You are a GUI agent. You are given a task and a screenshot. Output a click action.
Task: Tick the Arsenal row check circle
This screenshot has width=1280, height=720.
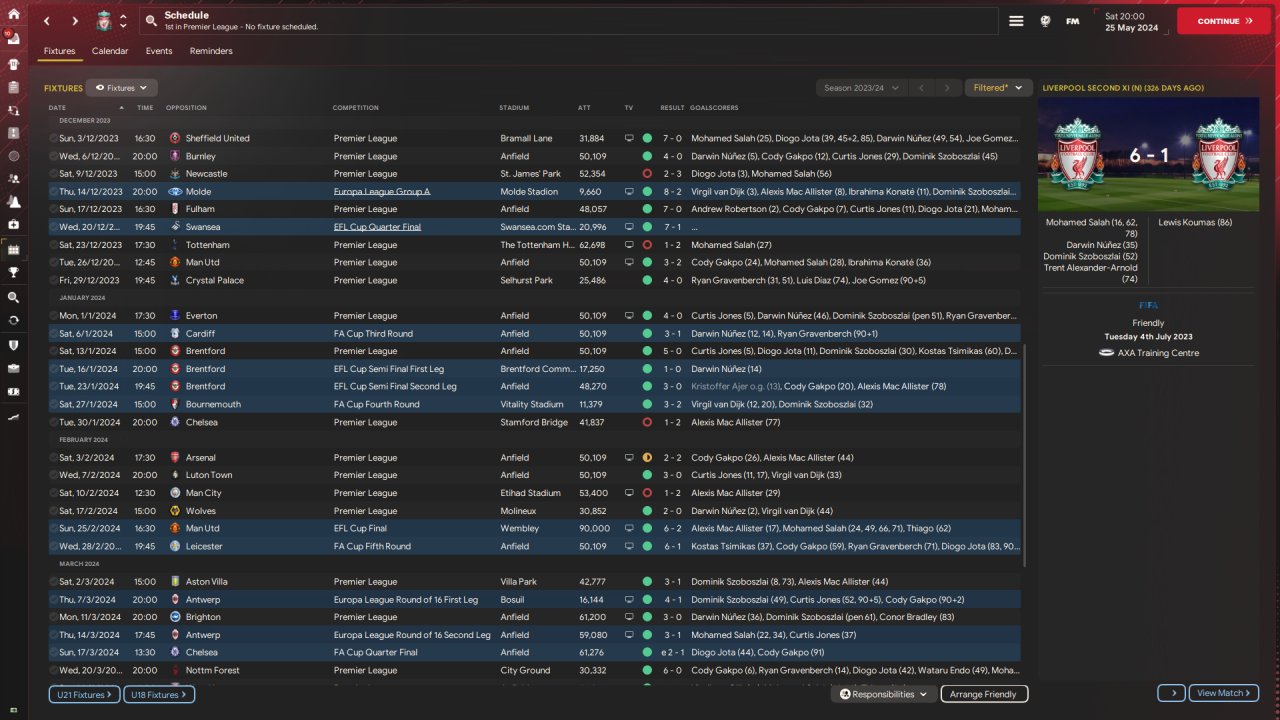tap(54, 457)
